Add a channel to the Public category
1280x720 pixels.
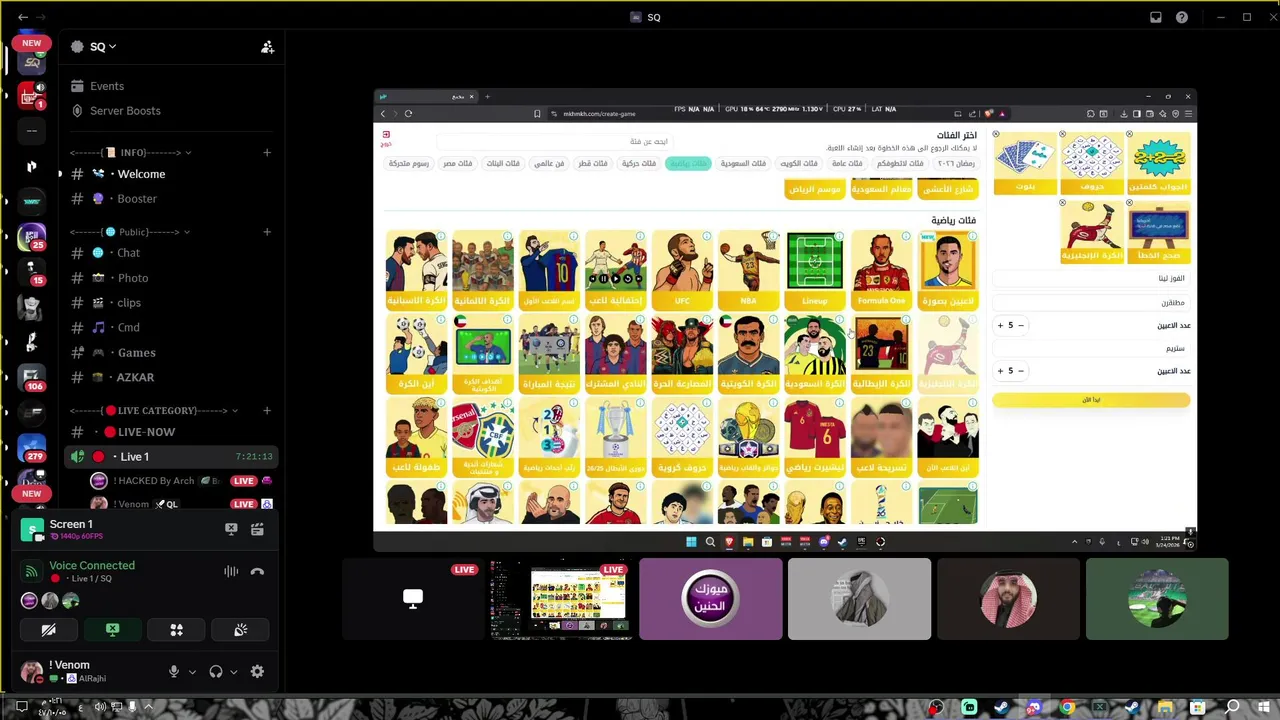(267, 232)
